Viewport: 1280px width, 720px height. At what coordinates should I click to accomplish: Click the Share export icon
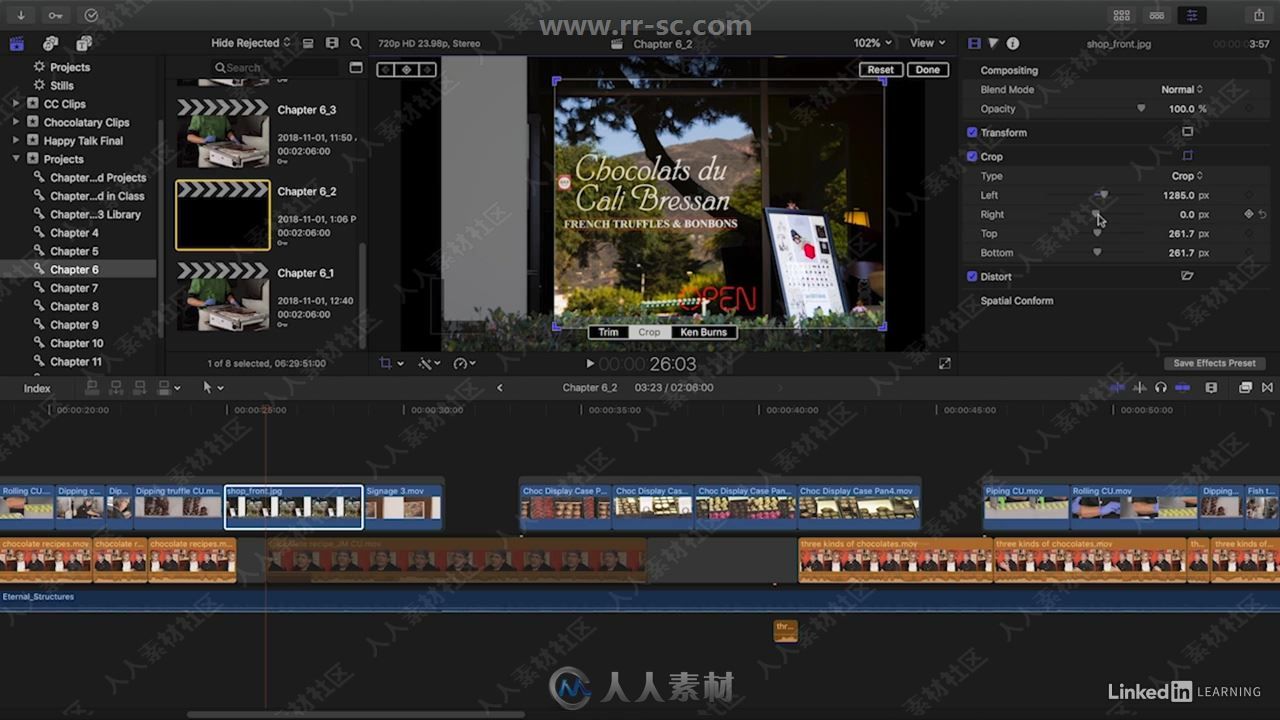pyautogui.click(x=1259, y=15)
